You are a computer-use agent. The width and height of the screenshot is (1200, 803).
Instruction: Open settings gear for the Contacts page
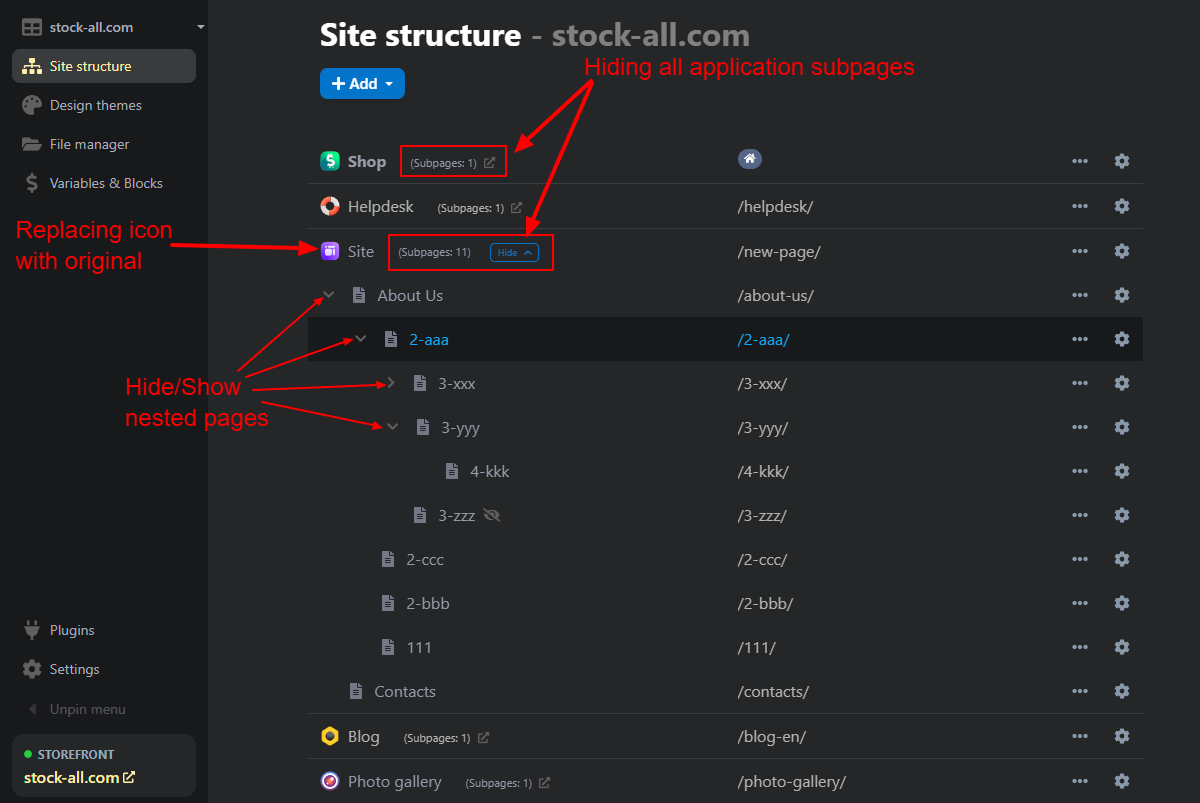pos(1121,691)
